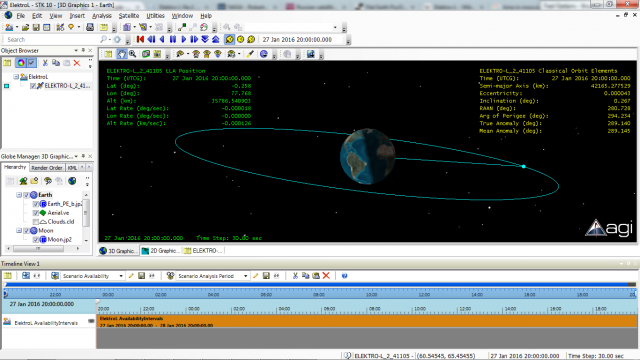Image resolution: width=640 pixels, height=360 pixels.
Task: Open the Utilities menu
Action: pos(155,16)
